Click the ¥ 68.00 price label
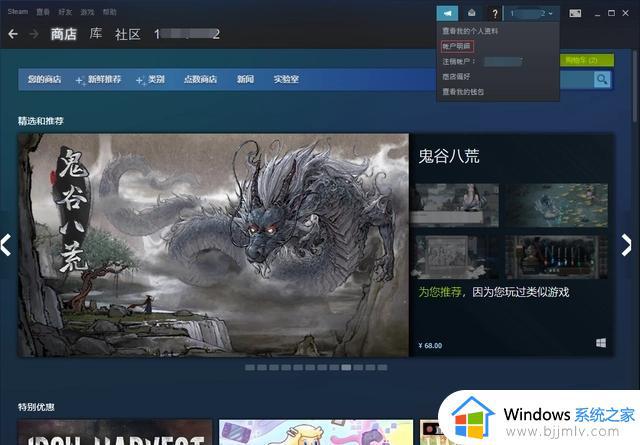 (x=430, y=346)
